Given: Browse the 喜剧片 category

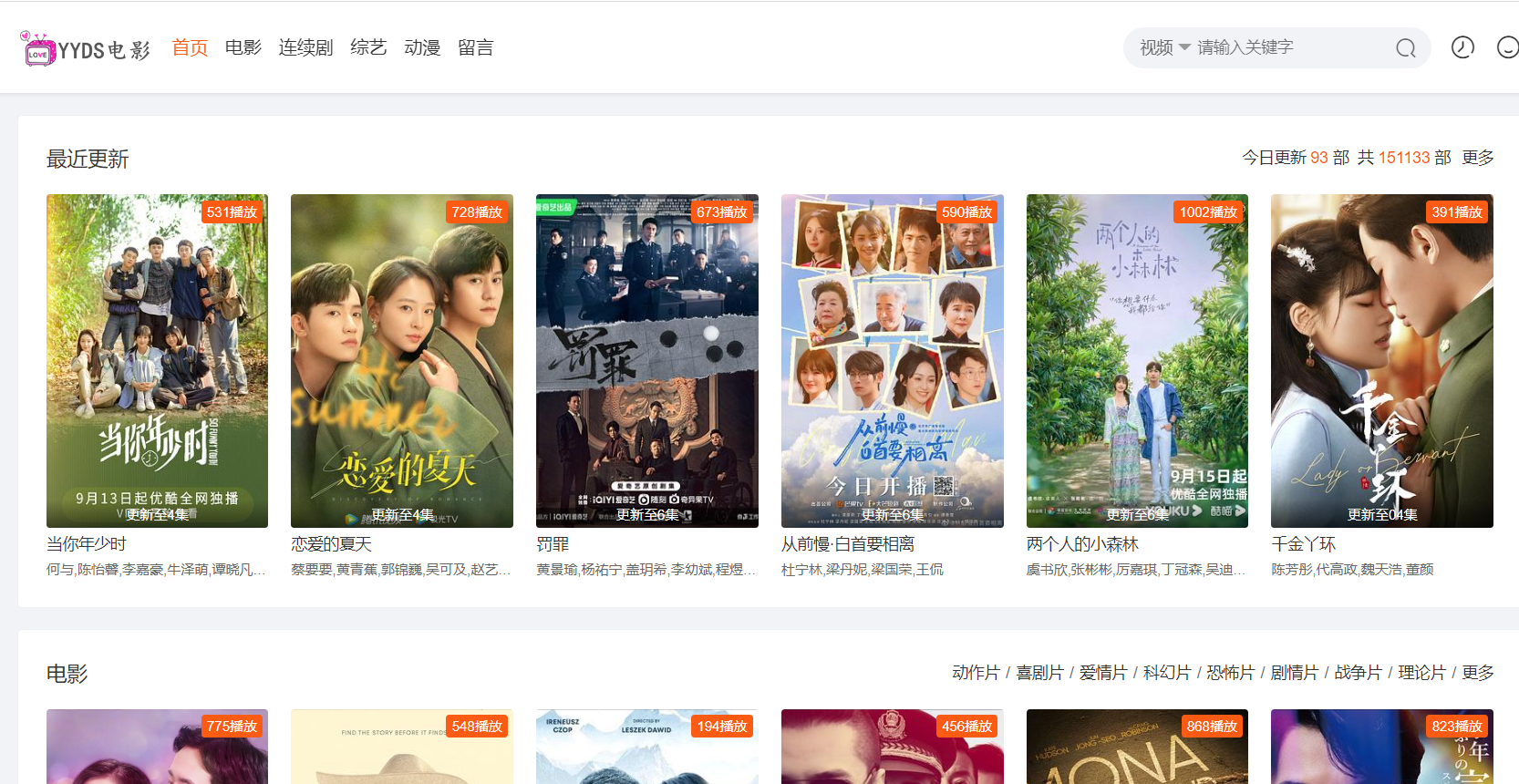Looking at the screenshot, I should pos(1039,673).
